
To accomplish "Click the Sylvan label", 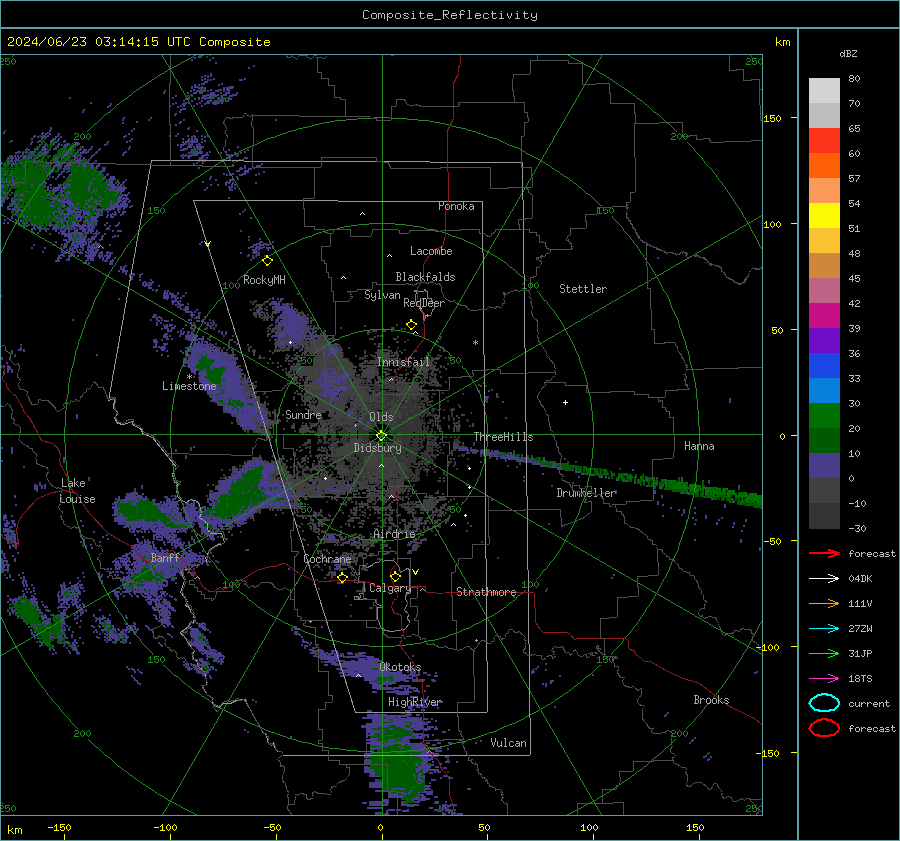I will coord(382,295).
